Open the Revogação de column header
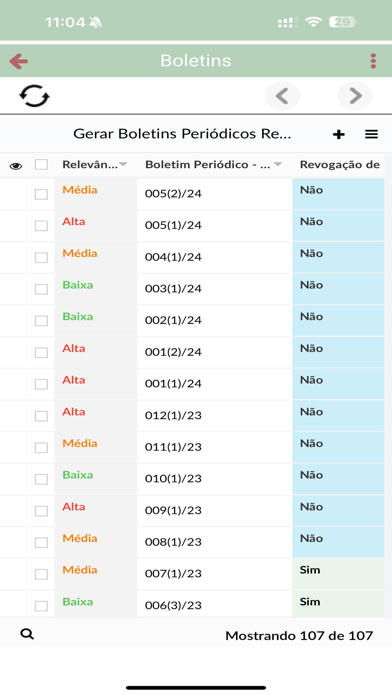This screenshot has height=696, width=392. (x=340, y=165)
